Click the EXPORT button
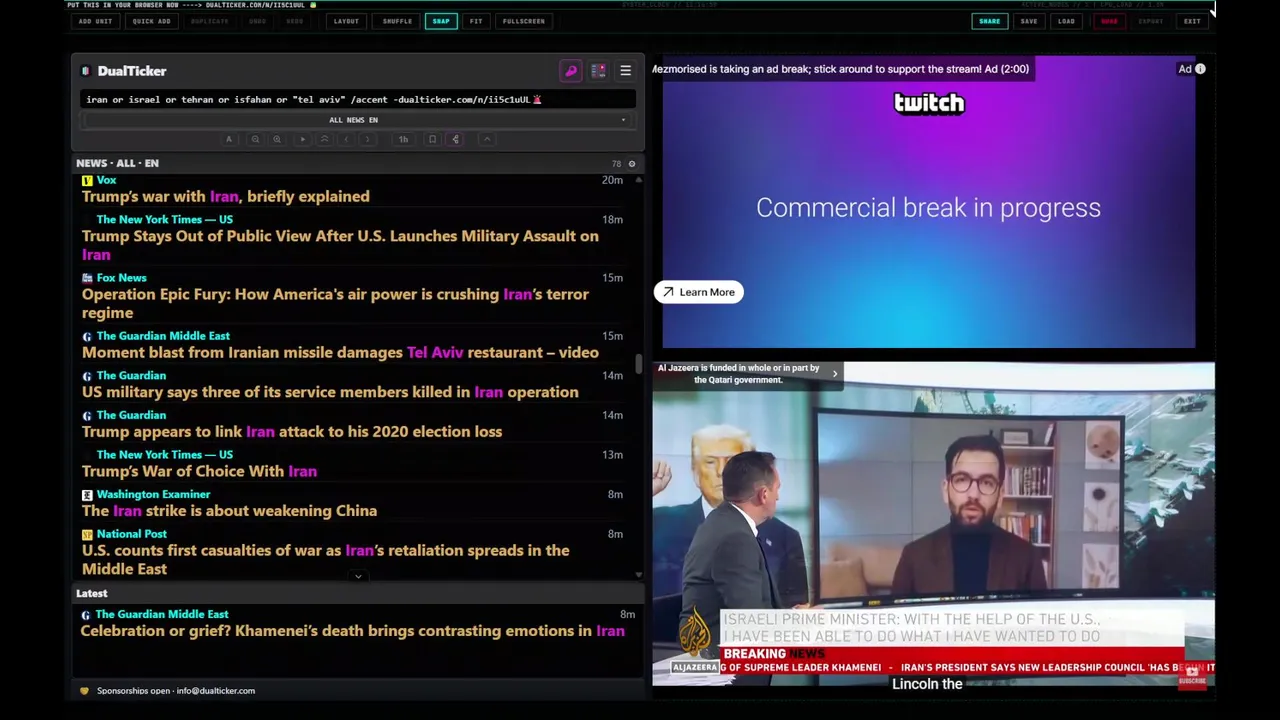This screenshot has width=1280, height=720. pyautogui.click(x=1151, y=21)
